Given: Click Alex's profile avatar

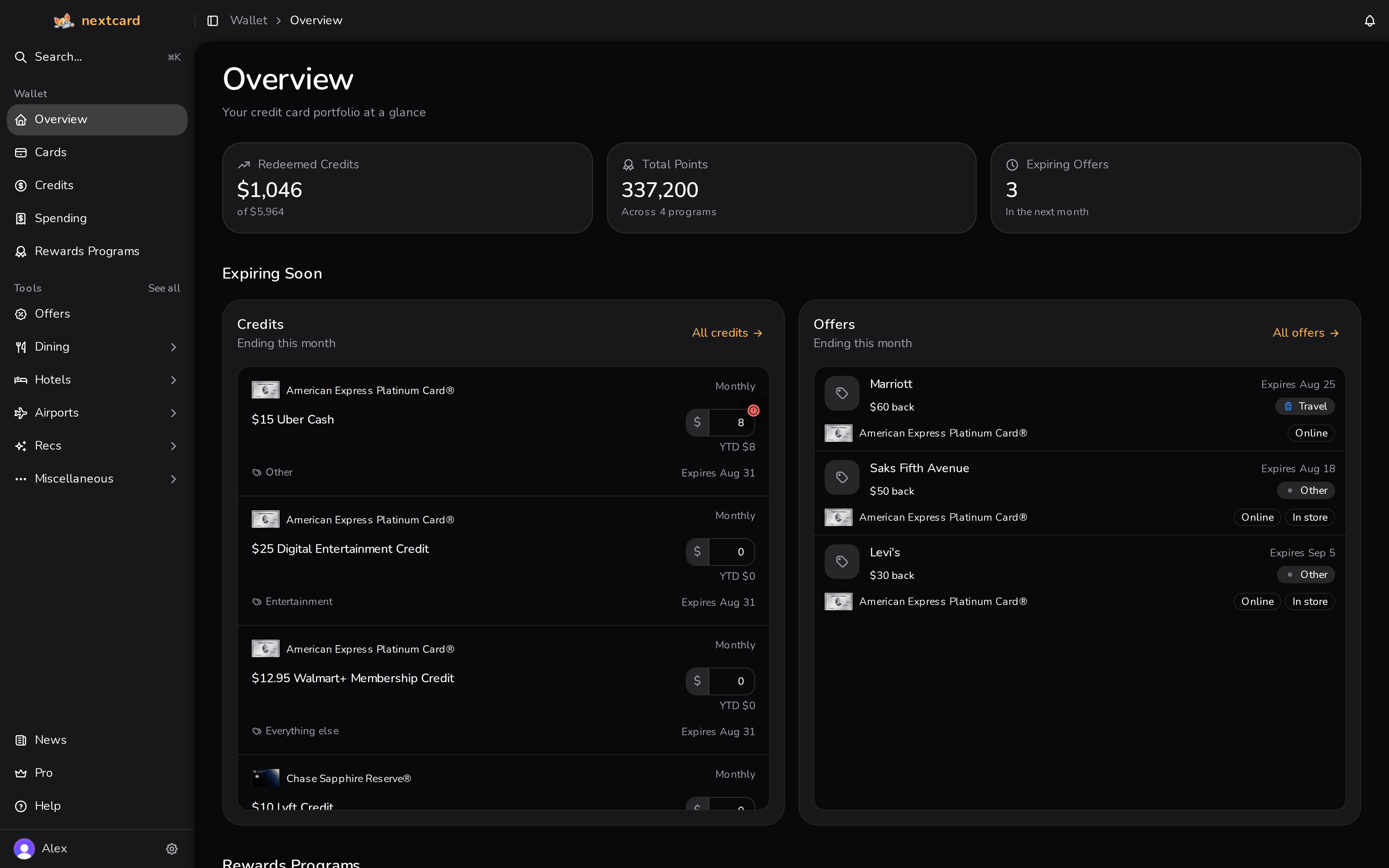Looking at the screenshot, I should 24,848.
